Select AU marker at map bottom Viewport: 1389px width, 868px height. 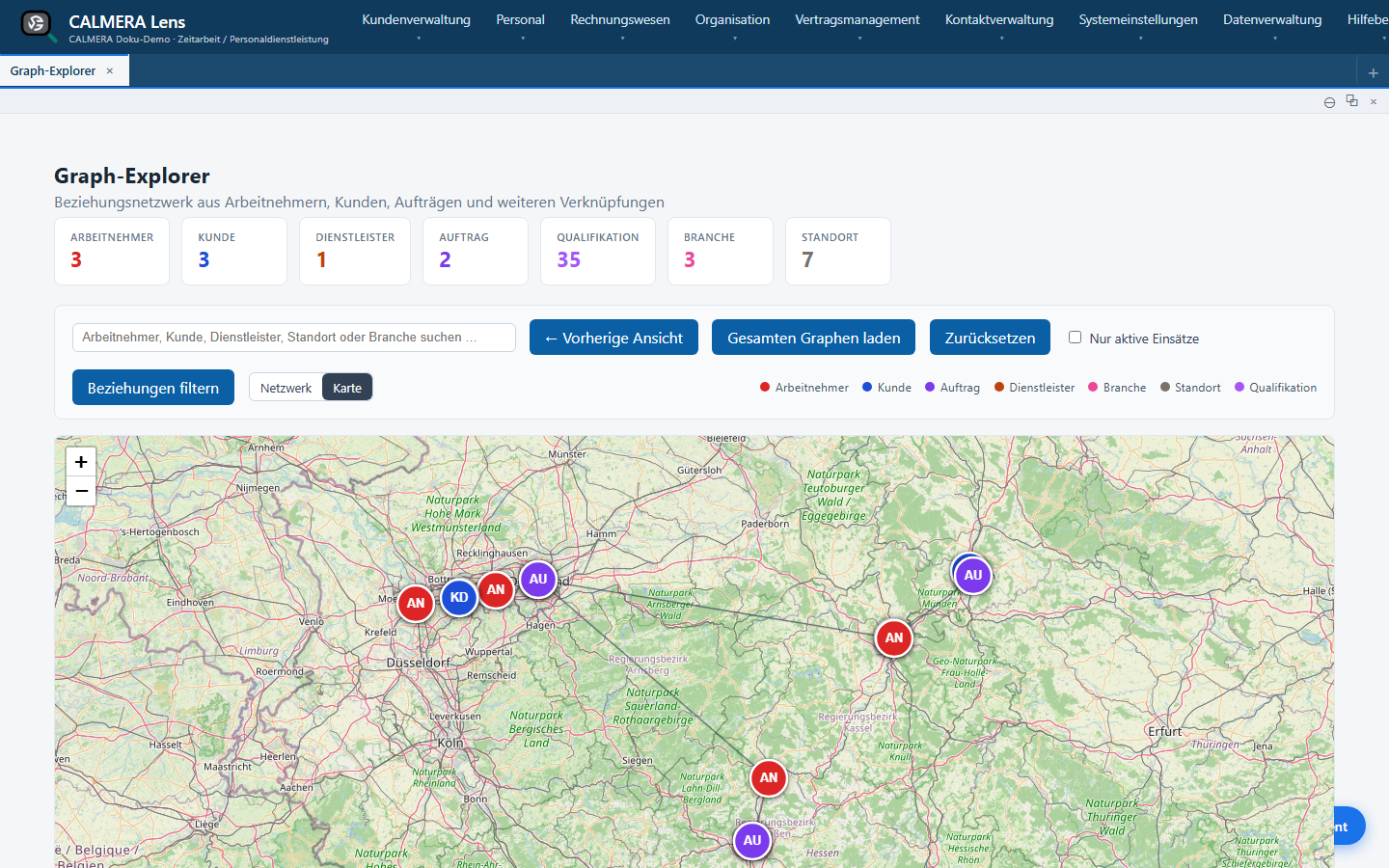[752, 841]
